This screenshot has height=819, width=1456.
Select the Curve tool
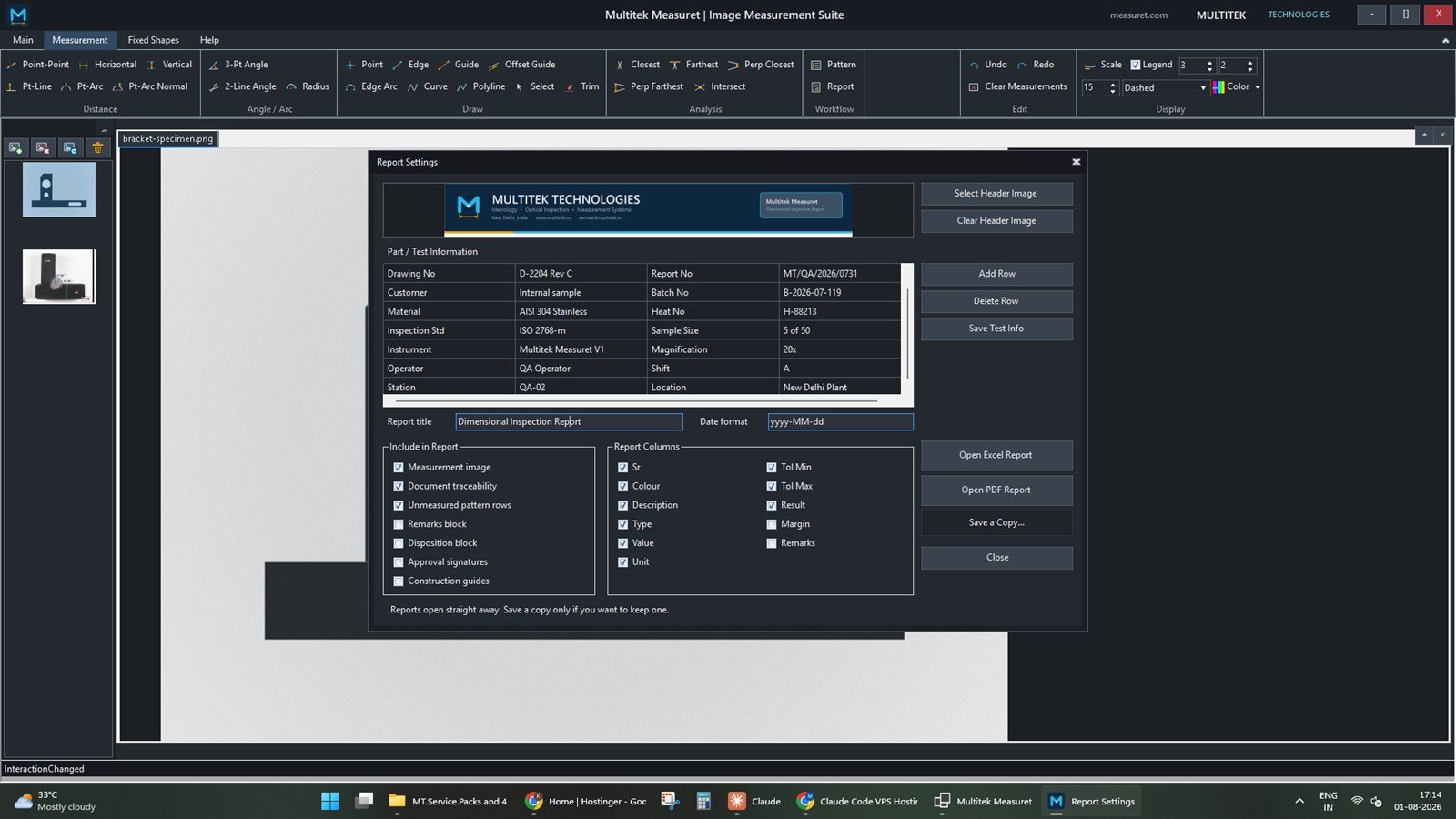[428, 86]
